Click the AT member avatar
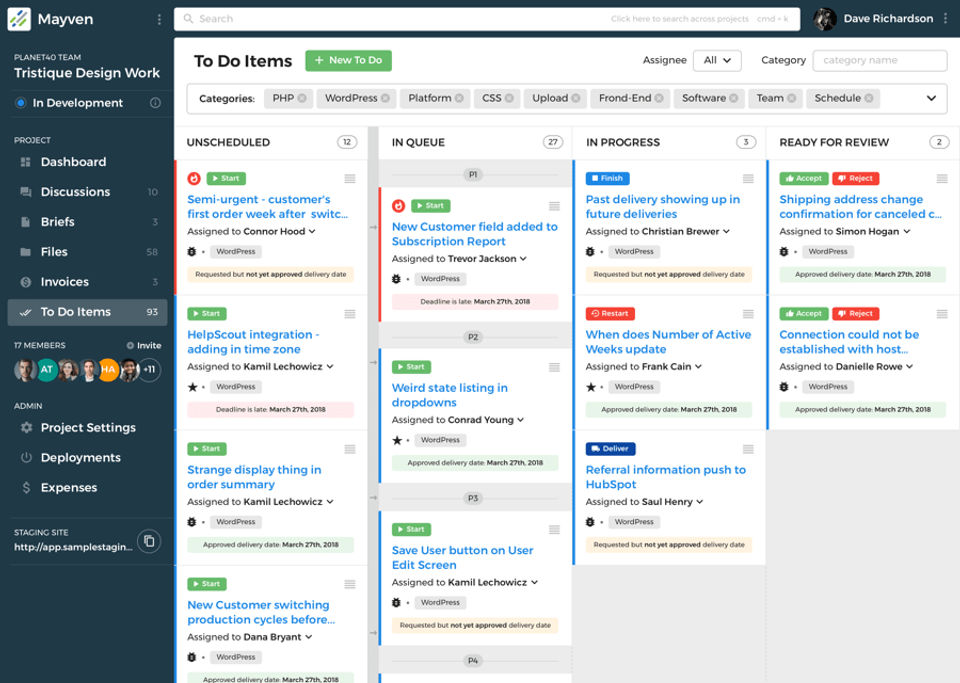Viewport: 960px width, 683px height. 47,370
